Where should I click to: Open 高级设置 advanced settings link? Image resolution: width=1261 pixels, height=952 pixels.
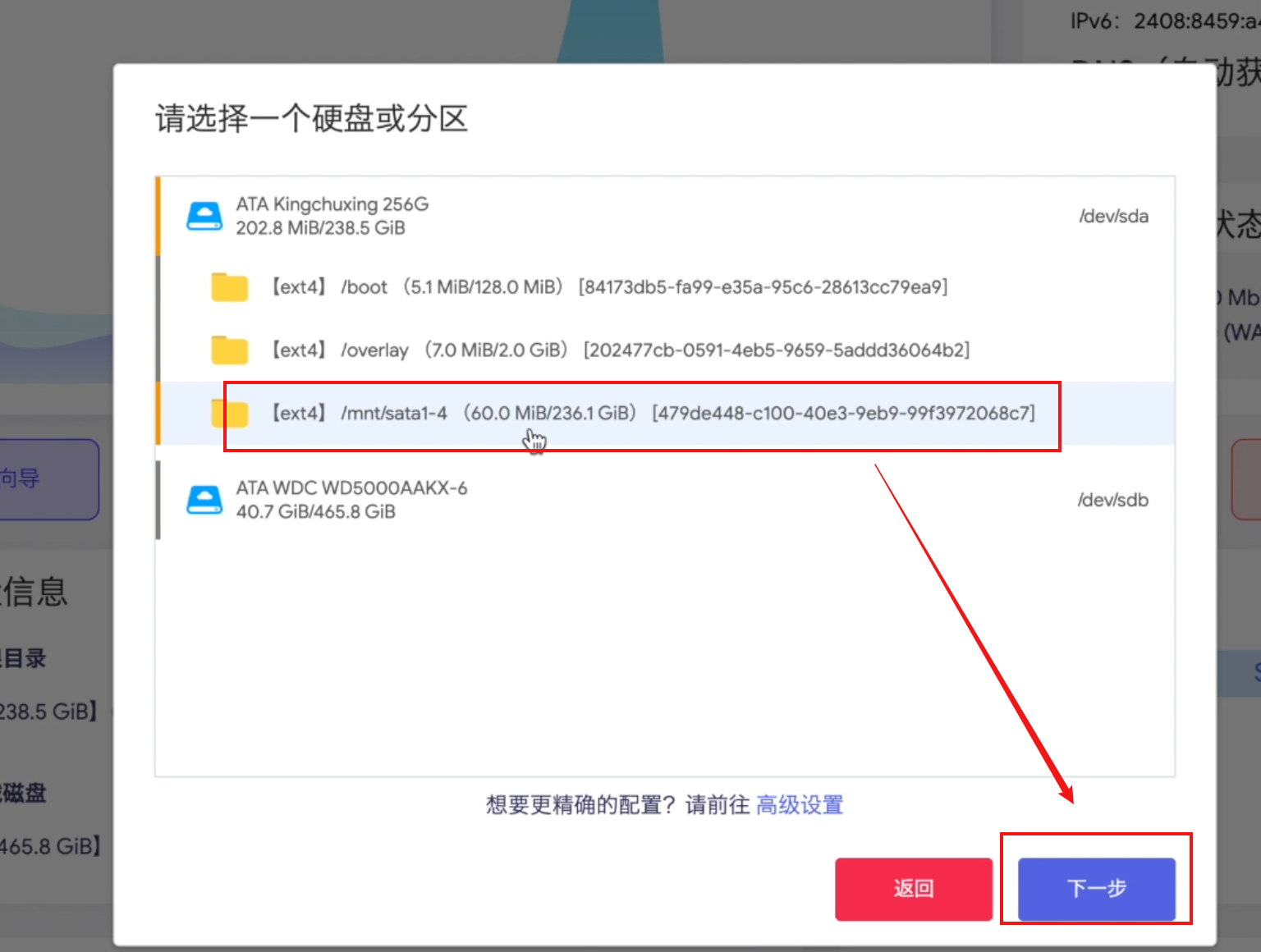[799, 805]
